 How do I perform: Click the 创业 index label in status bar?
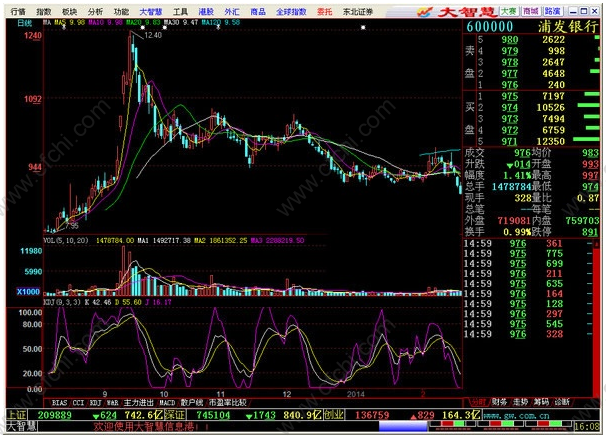334,415
